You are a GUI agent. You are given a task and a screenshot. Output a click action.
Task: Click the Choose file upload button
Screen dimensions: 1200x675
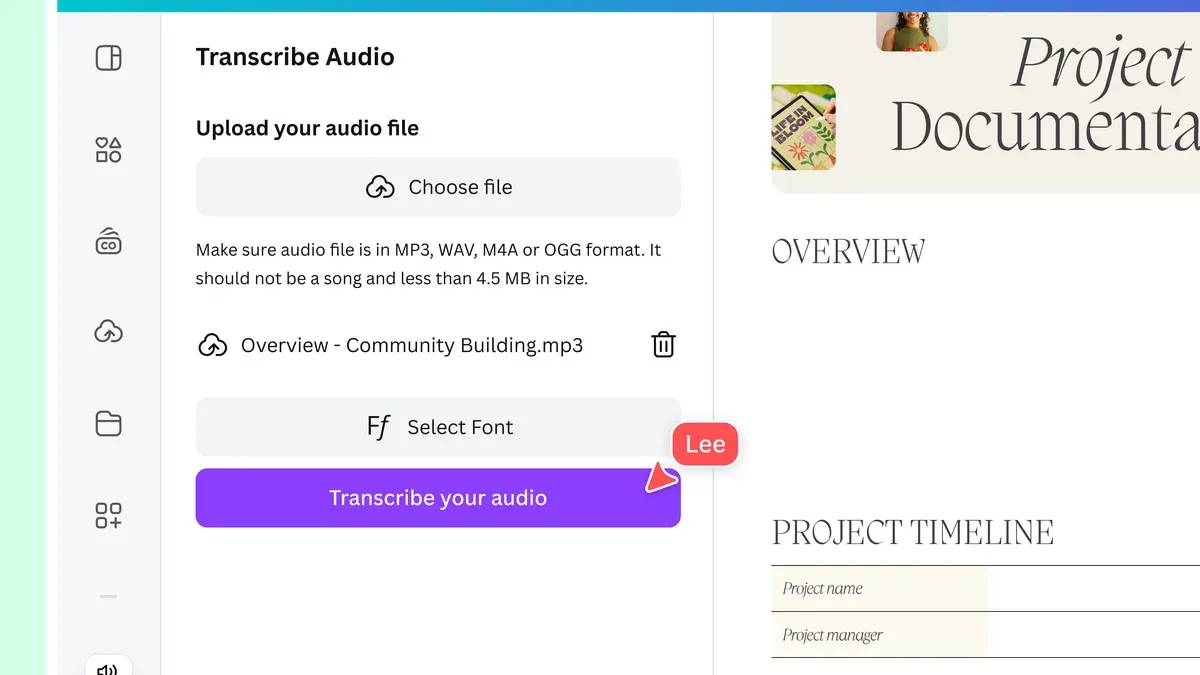(438, 187)
